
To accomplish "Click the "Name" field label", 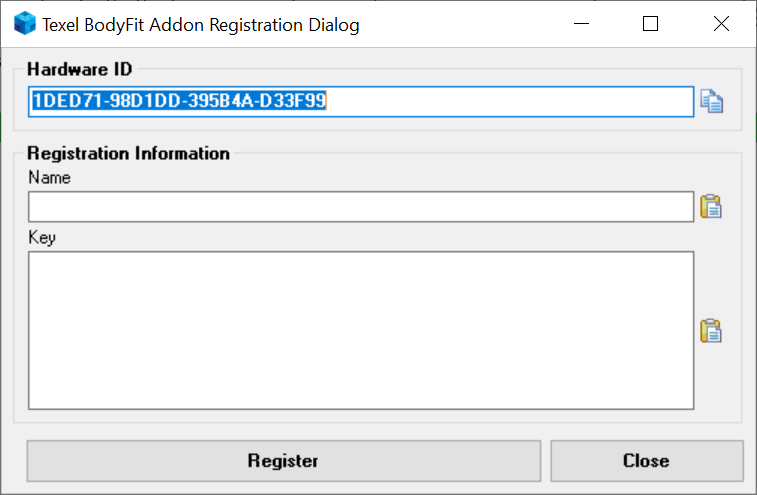I will [x=49, y=177].
